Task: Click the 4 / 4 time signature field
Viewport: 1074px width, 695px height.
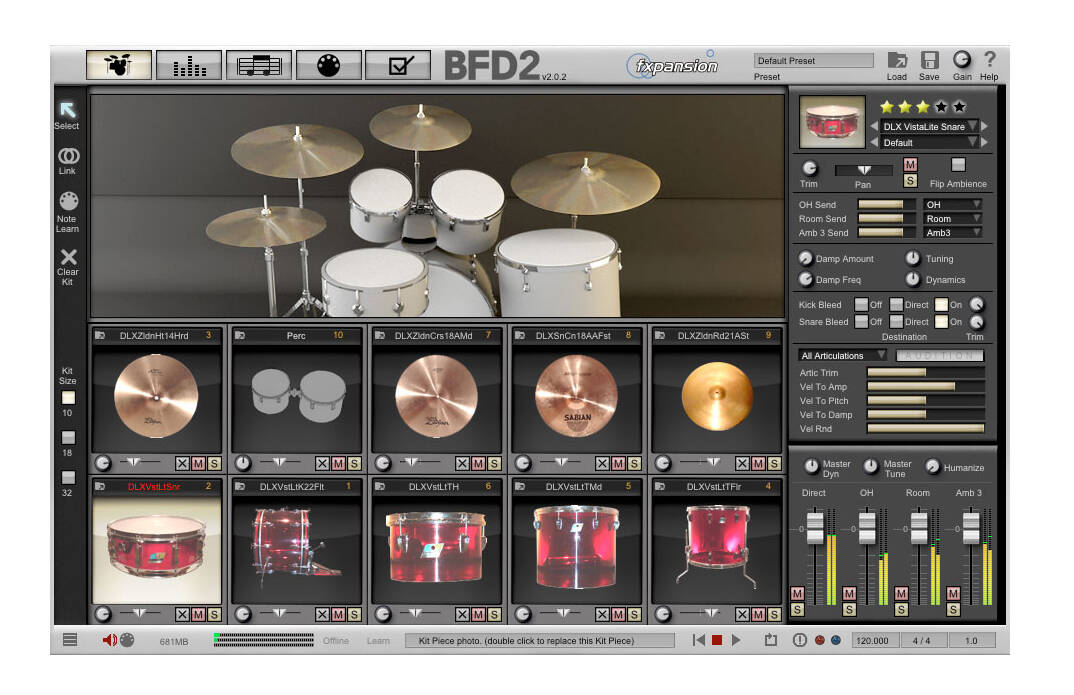Action: (922, 641)
